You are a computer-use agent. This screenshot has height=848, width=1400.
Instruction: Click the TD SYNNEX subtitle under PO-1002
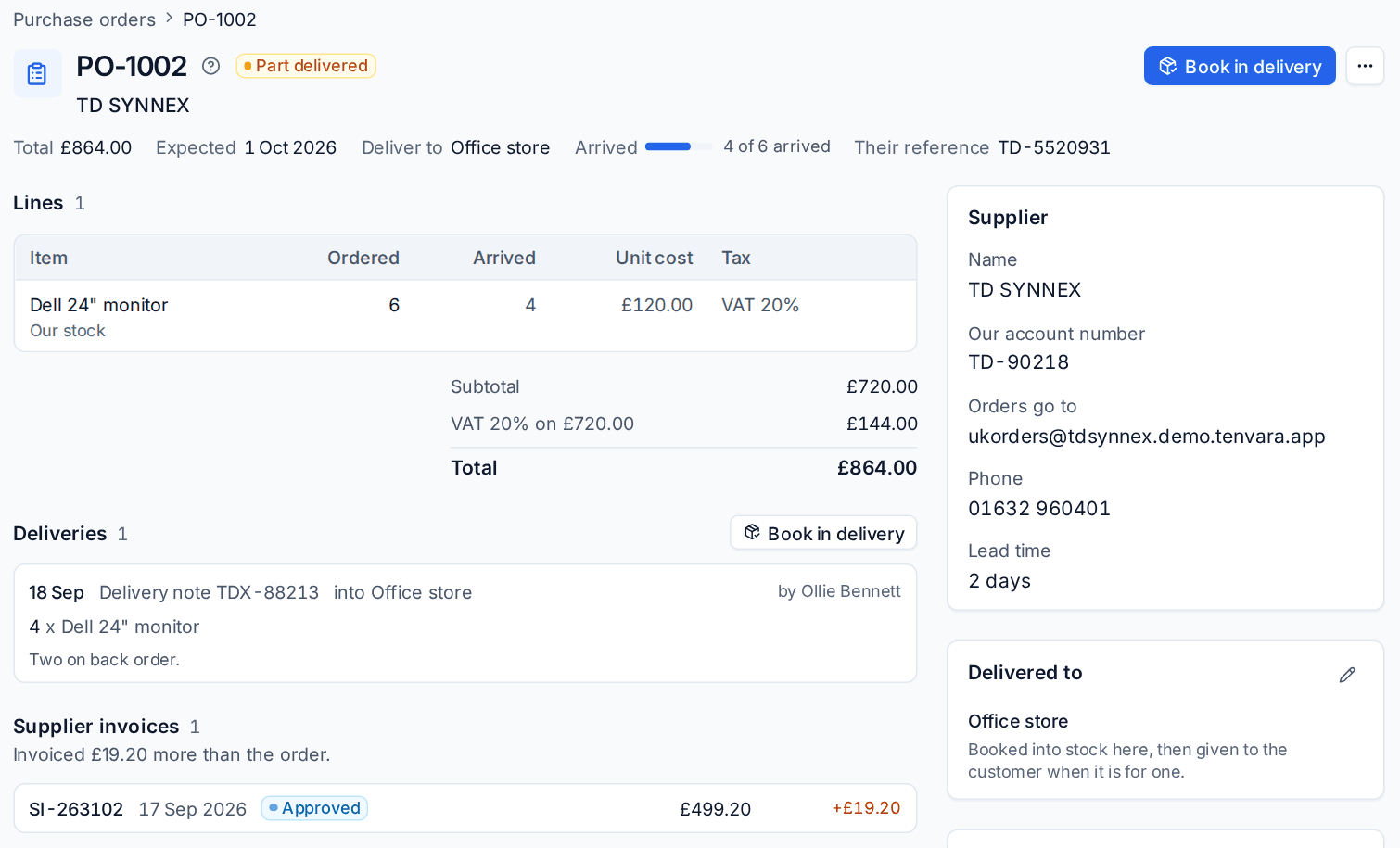pos(133,106)
